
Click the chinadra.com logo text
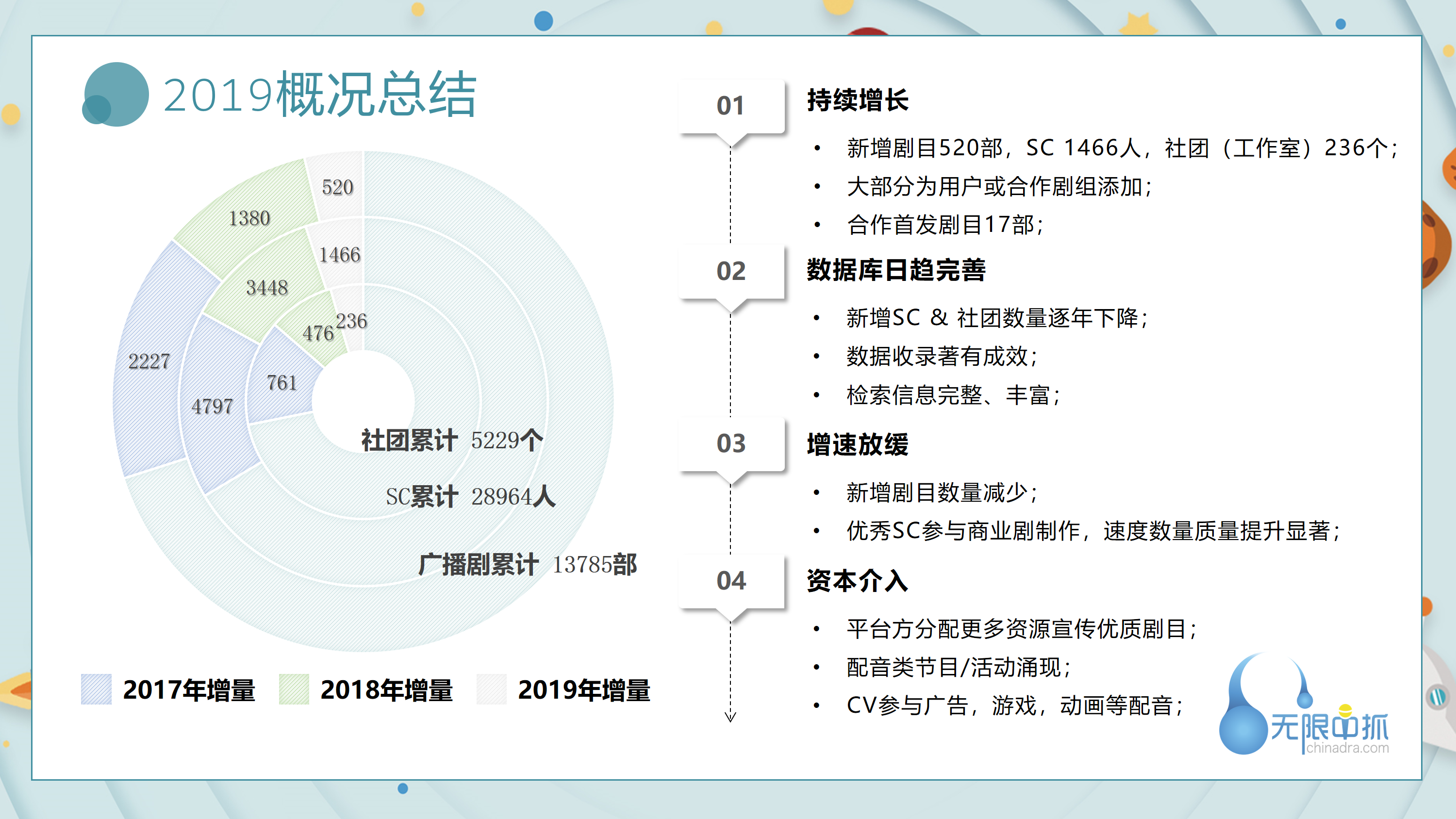coord(1347,748)
